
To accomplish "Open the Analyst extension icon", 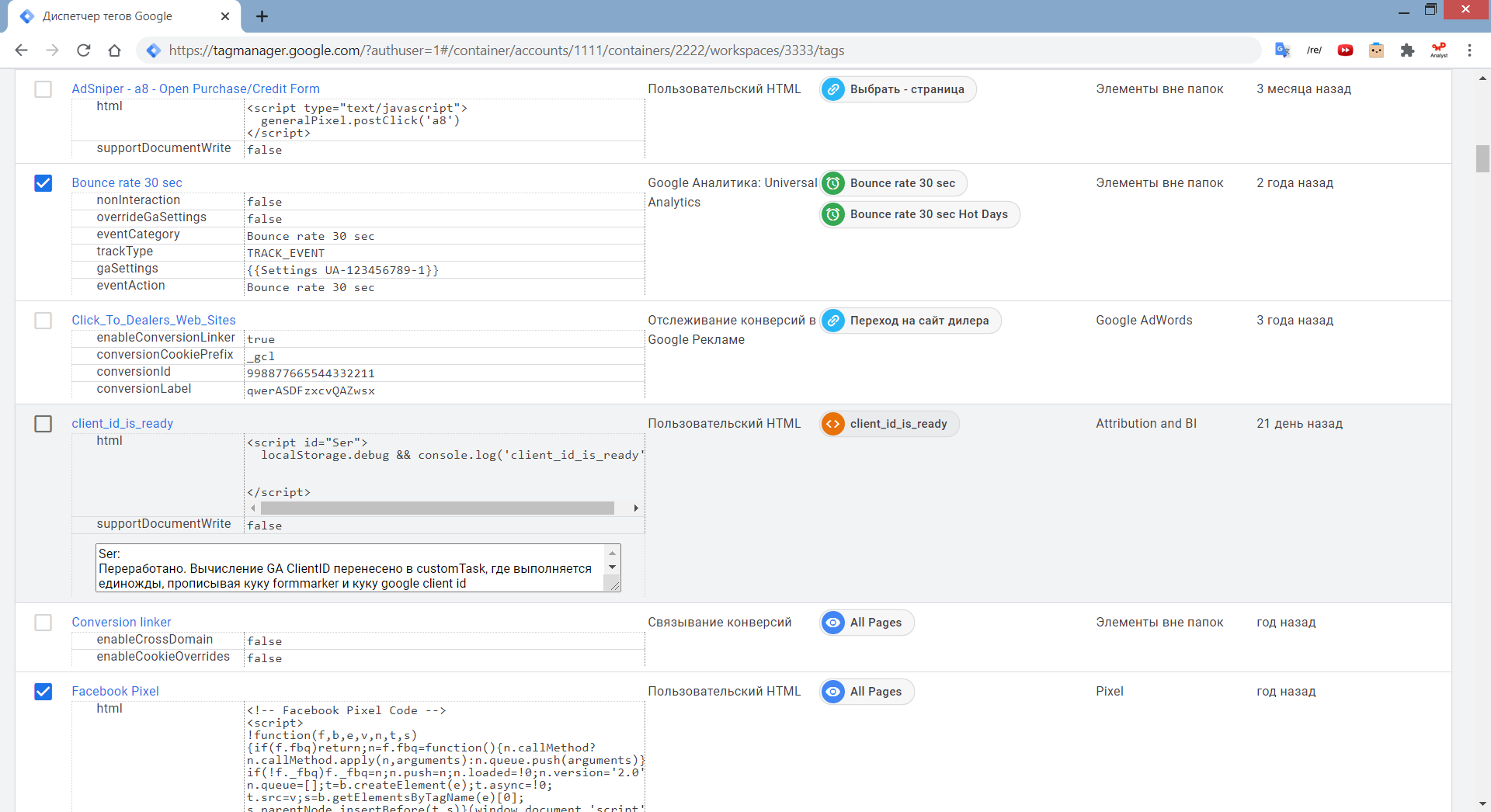I will (x=1439, y=50).
